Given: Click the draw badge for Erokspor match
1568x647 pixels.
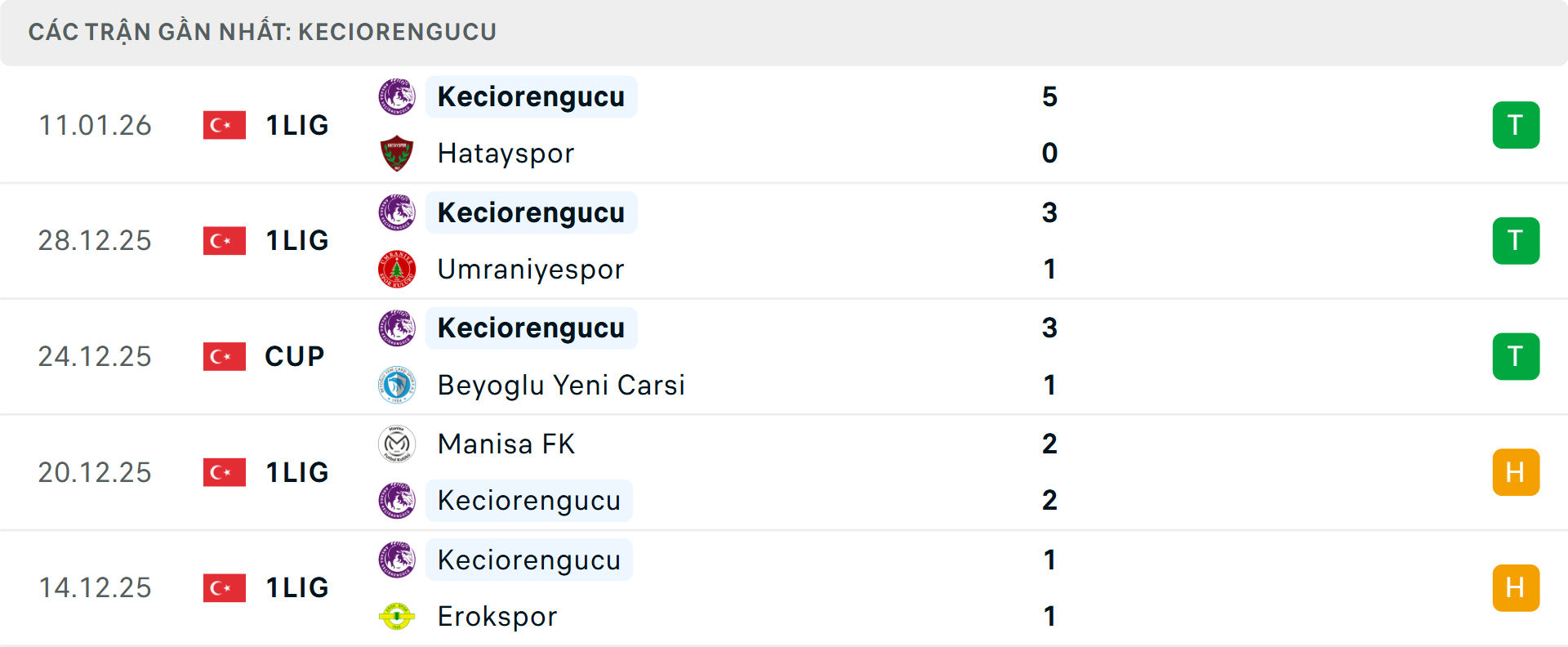Looking at the screenshot, I should pos(1516,588).
